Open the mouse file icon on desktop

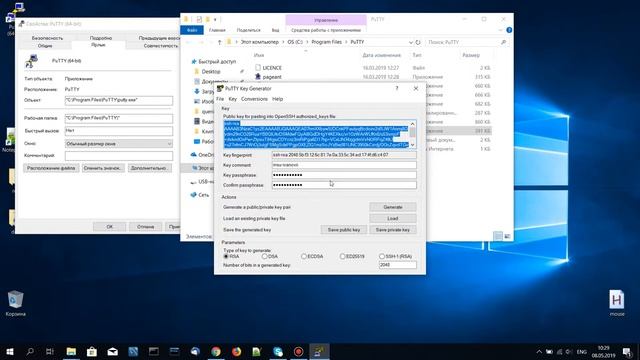coord(617,303)
